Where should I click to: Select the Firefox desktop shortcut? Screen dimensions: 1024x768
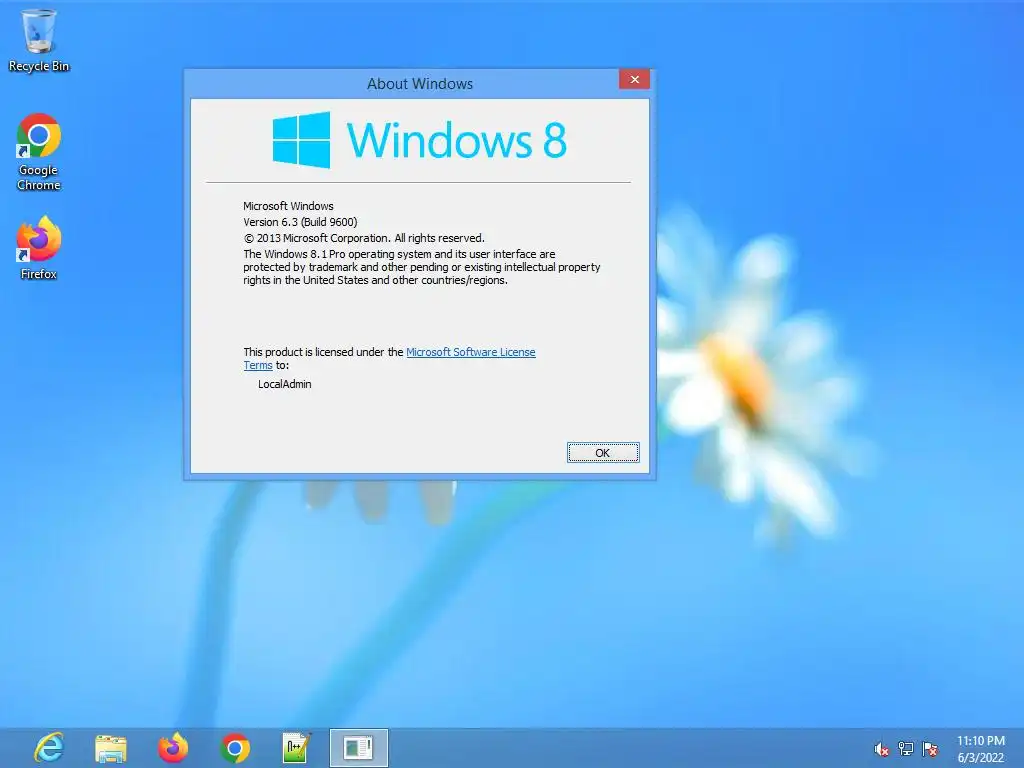(39, 248)
